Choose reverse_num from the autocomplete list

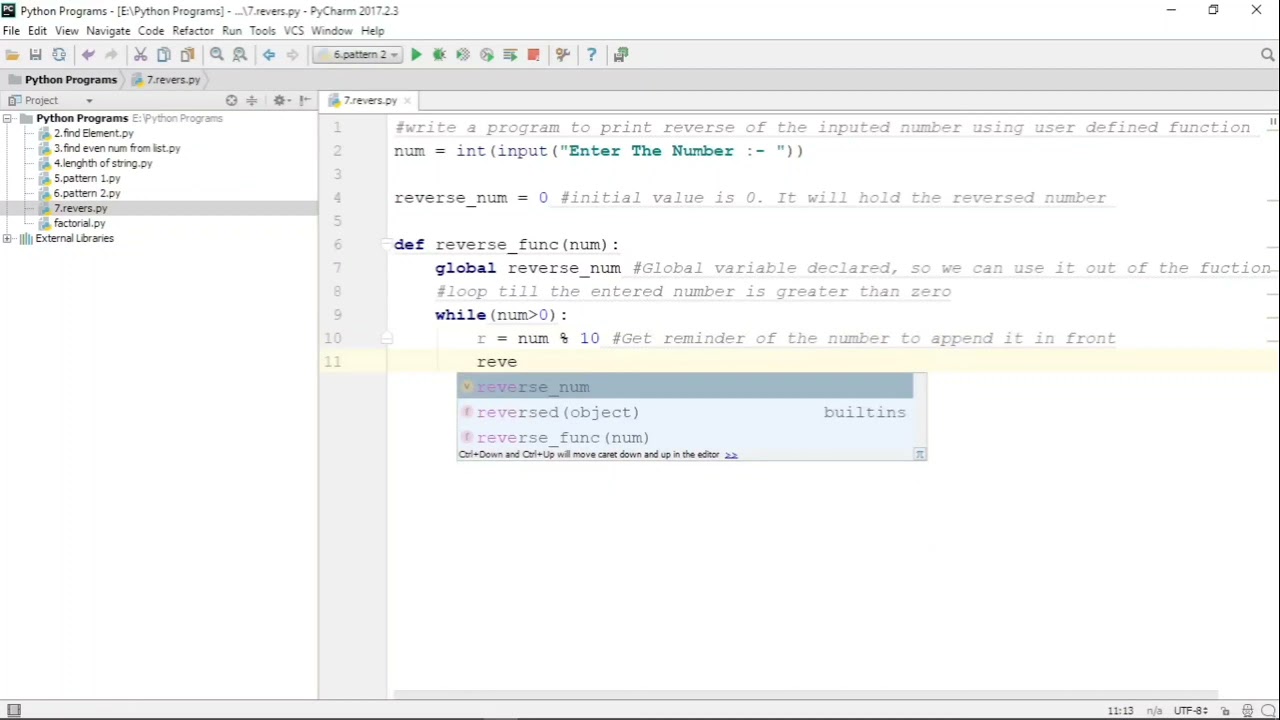(685, 387)
